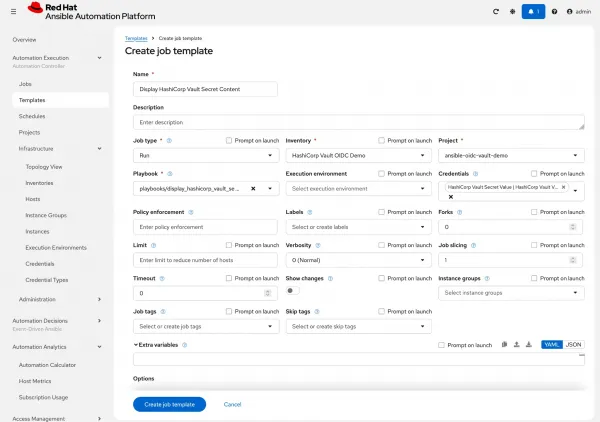The width and height of the screenshot is (600, 422).
Task: Open the Job type dropdown
Action: 206,155
